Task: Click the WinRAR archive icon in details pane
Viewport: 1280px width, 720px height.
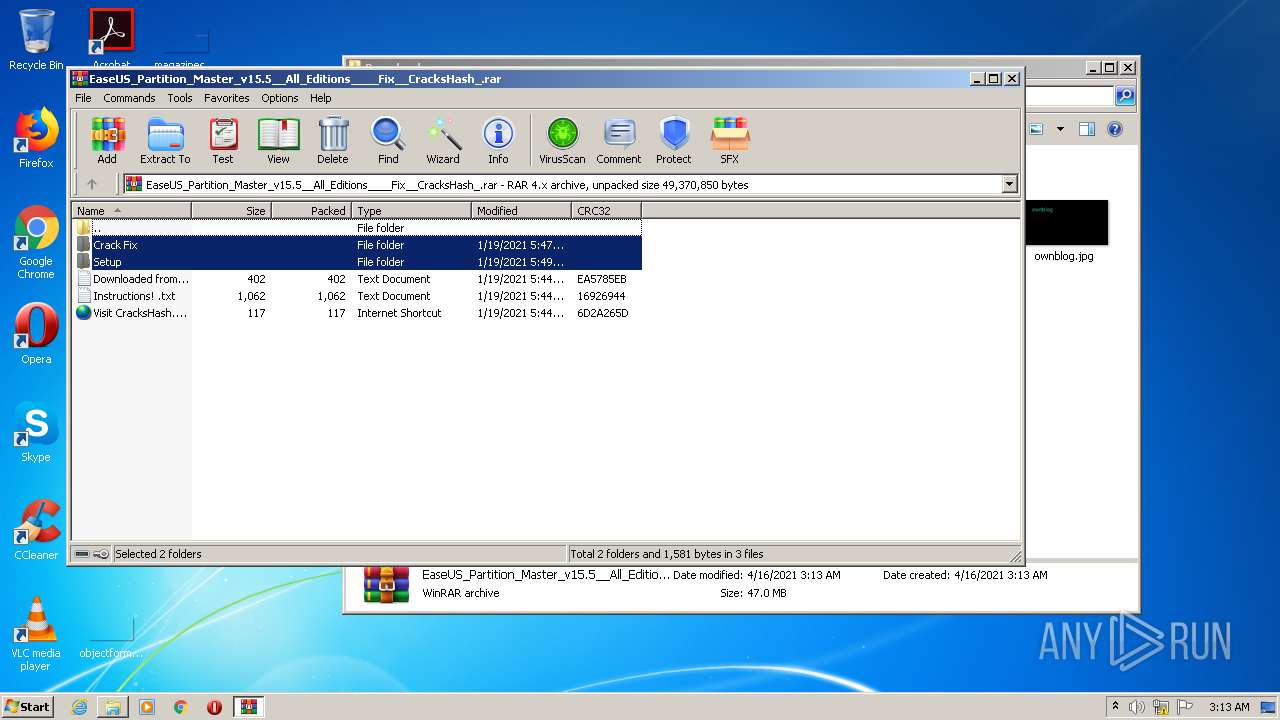Action: 387,585
